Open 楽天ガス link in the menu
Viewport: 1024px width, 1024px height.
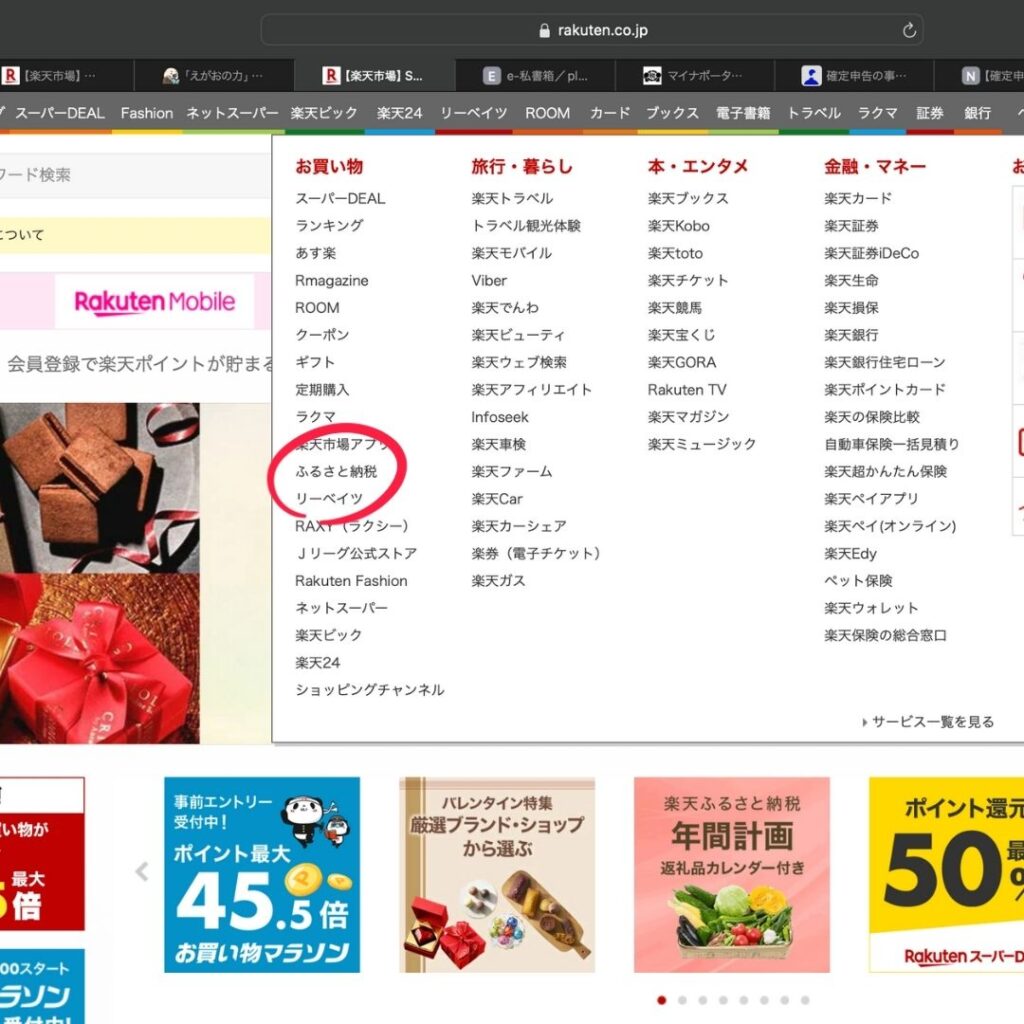point(498,581)
